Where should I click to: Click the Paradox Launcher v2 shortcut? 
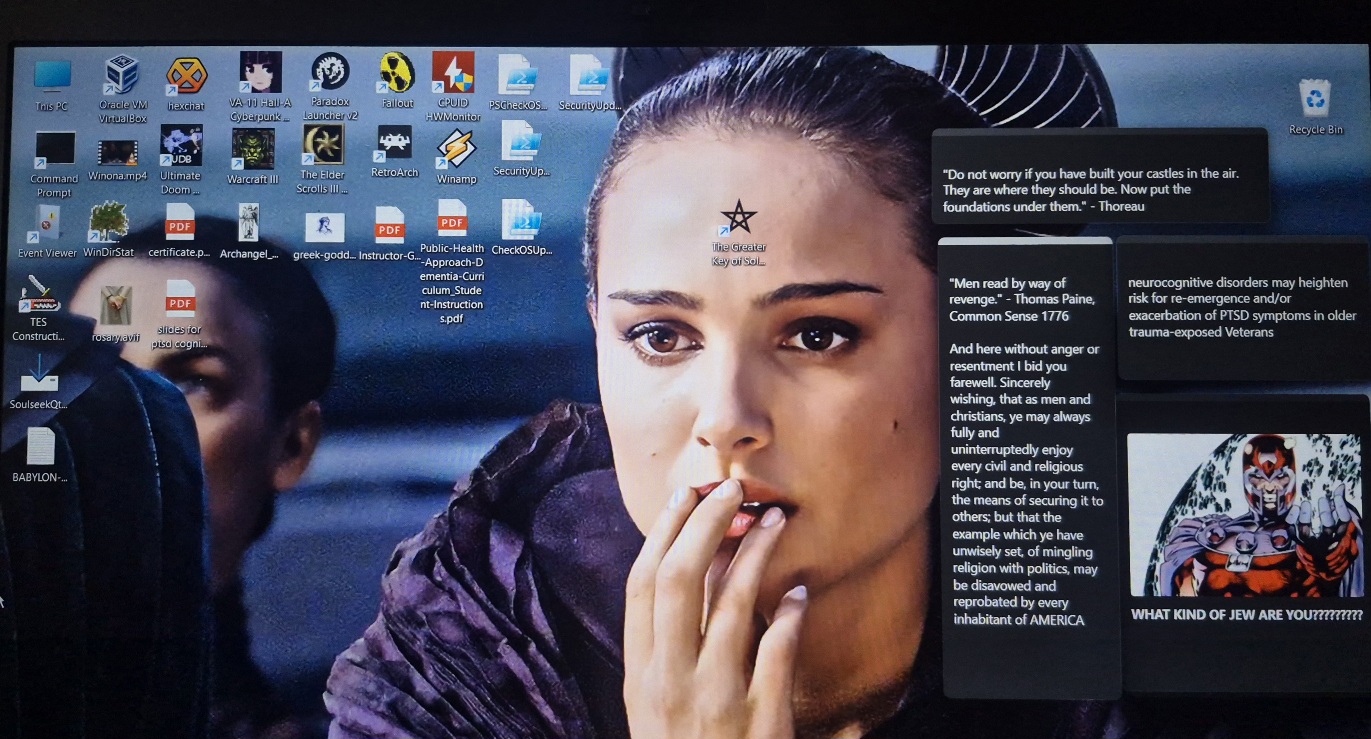330,86
